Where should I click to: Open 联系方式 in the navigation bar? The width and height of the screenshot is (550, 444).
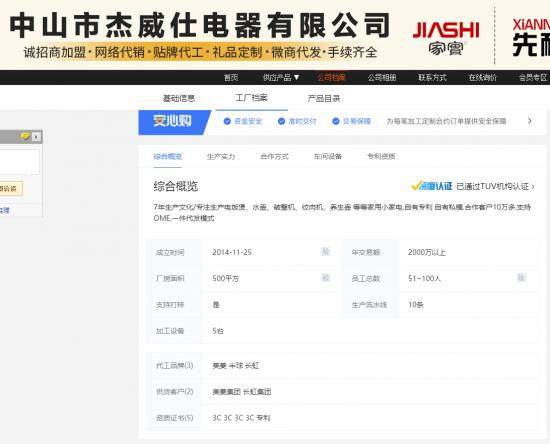coord(432,78)
